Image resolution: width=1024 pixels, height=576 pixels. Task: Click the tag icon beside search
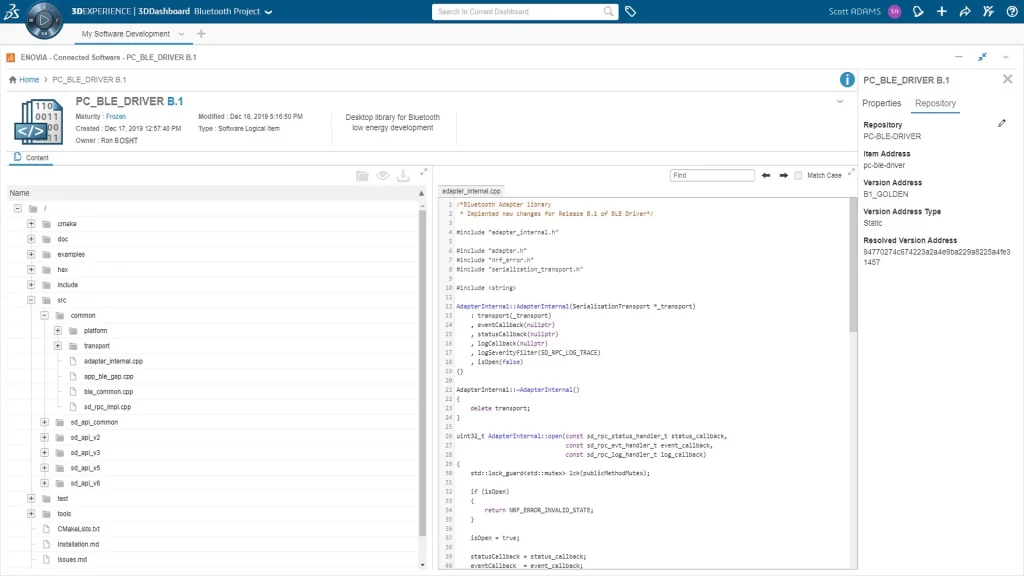point(631,12)
